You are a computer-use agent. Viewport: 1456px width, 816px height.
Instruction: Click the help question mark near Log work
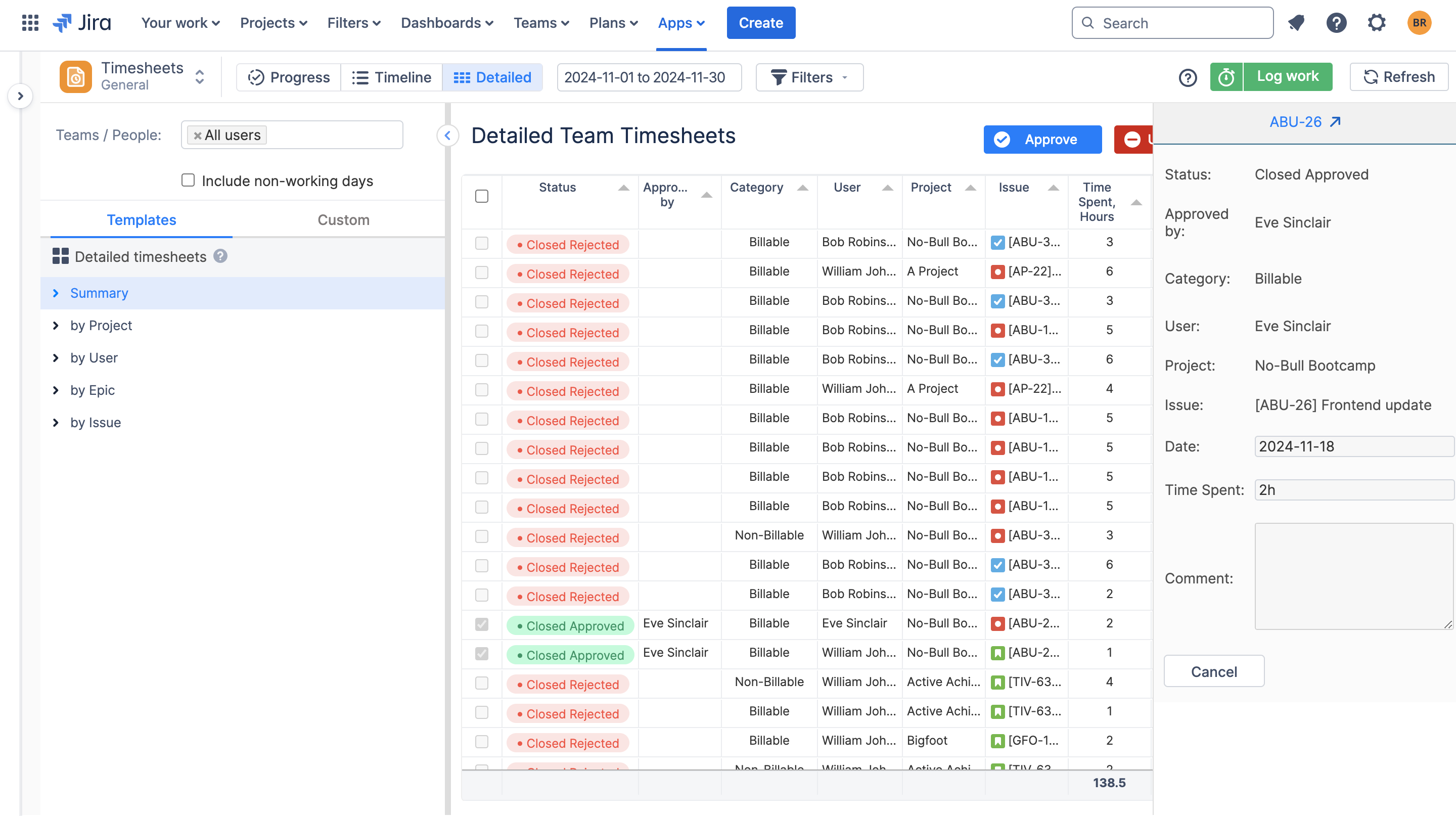point(1188,77)
